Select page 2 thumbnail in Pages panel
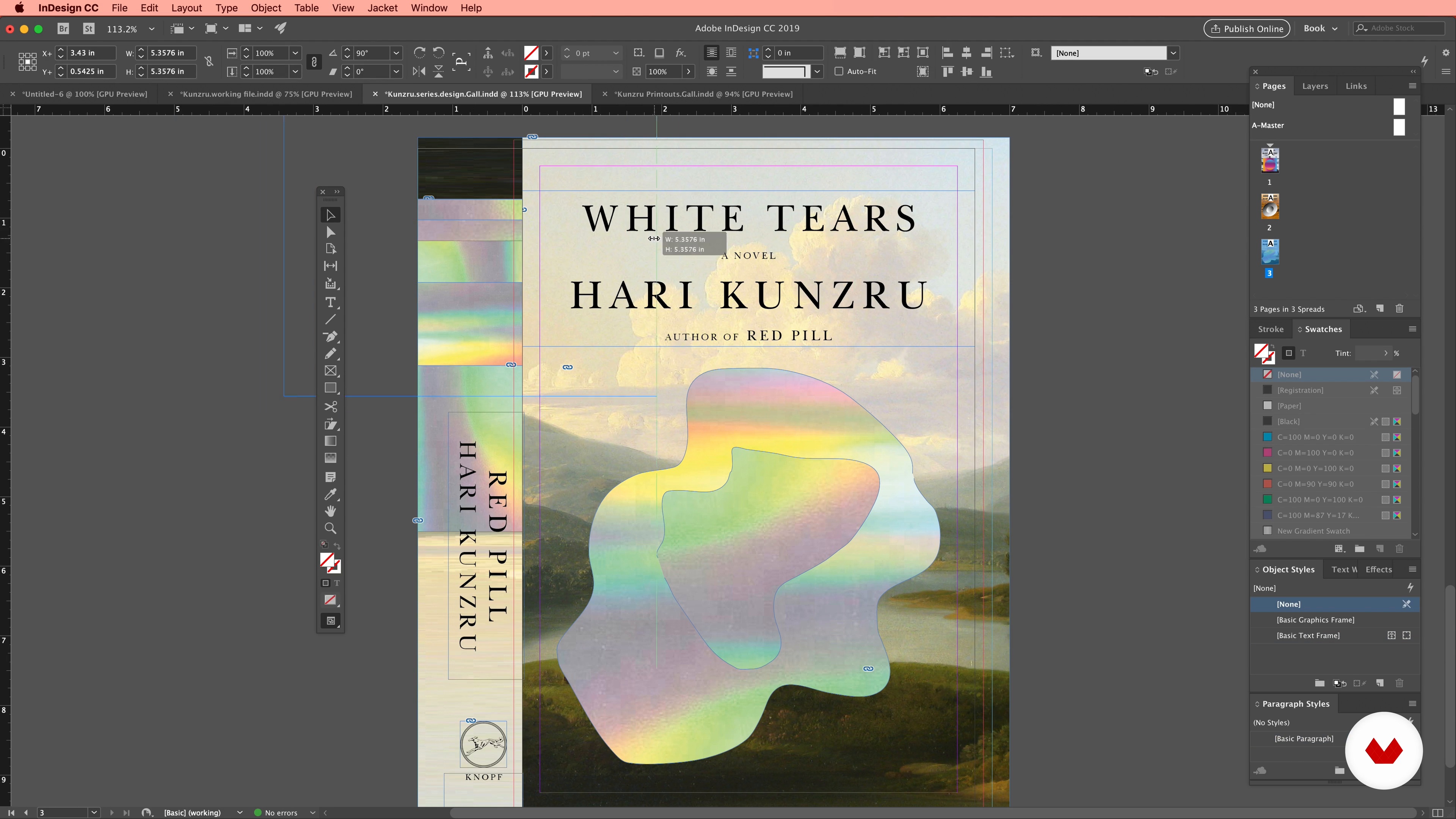Viewport: 1456px width, 819px height. 1269,206
